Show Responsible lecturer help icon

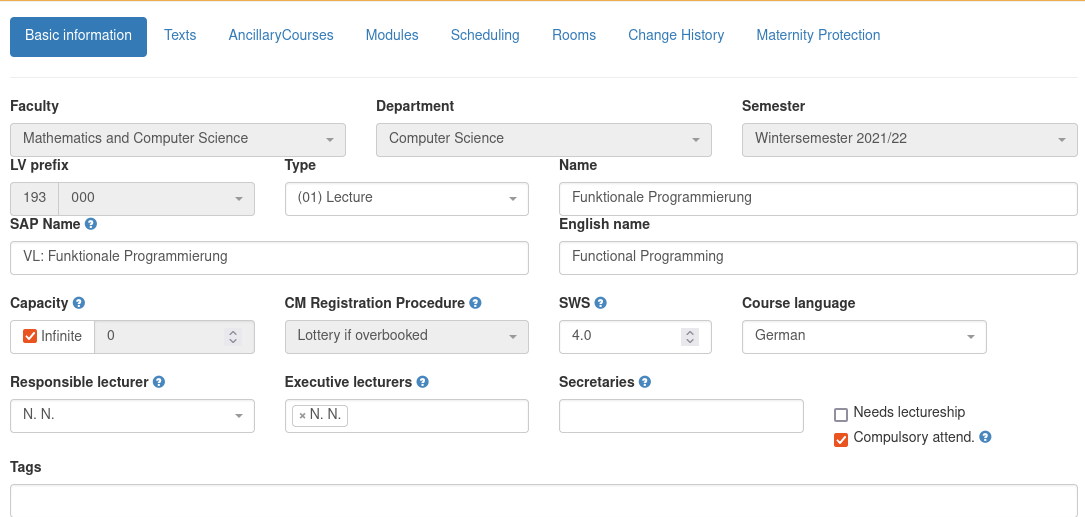click(159, 382)
